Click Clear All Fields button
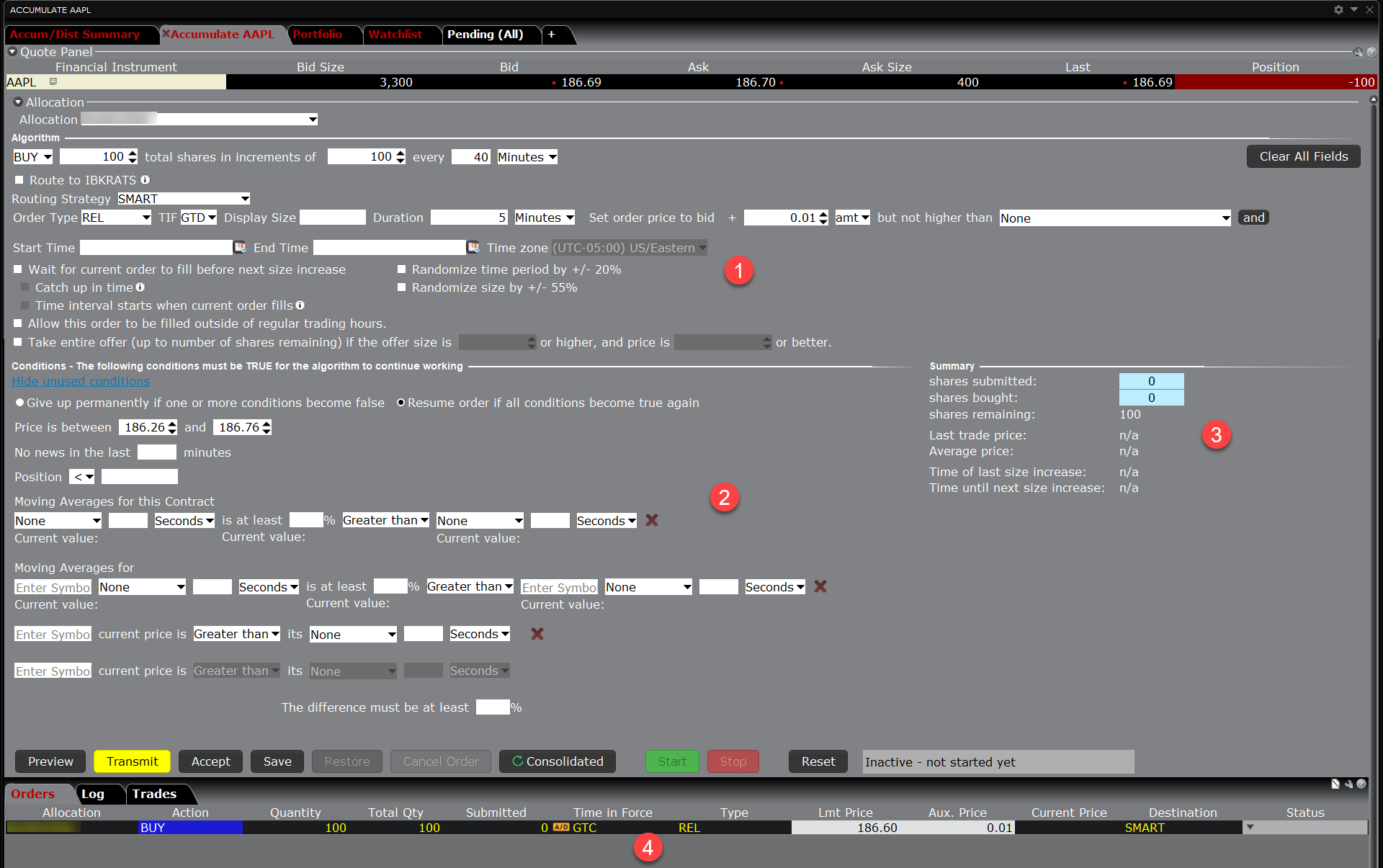Screen dimensions: 1383x868 coord(1304,156)
